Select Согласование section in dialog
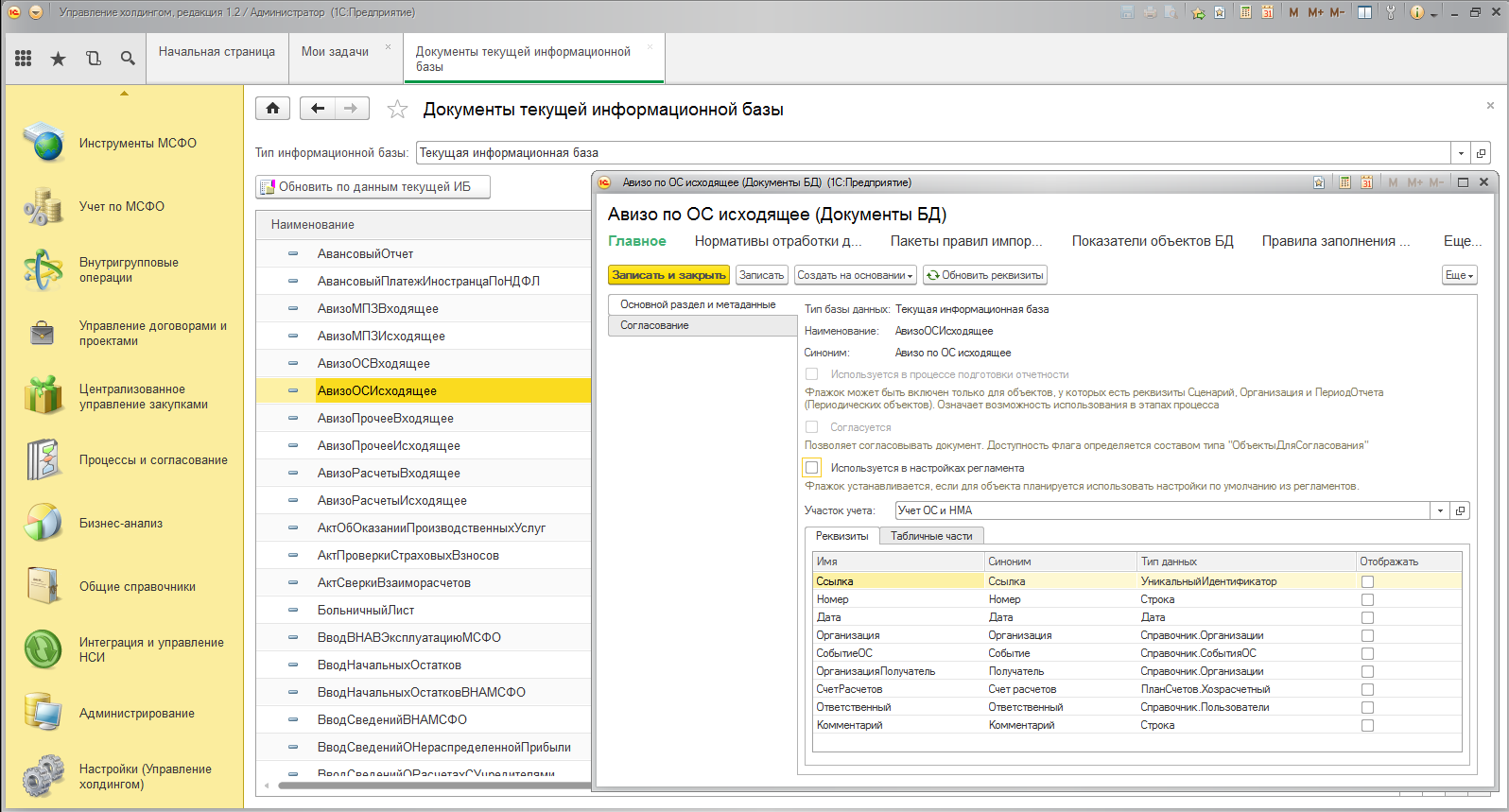Viewport: 1509px width, 812px height. 702,325
